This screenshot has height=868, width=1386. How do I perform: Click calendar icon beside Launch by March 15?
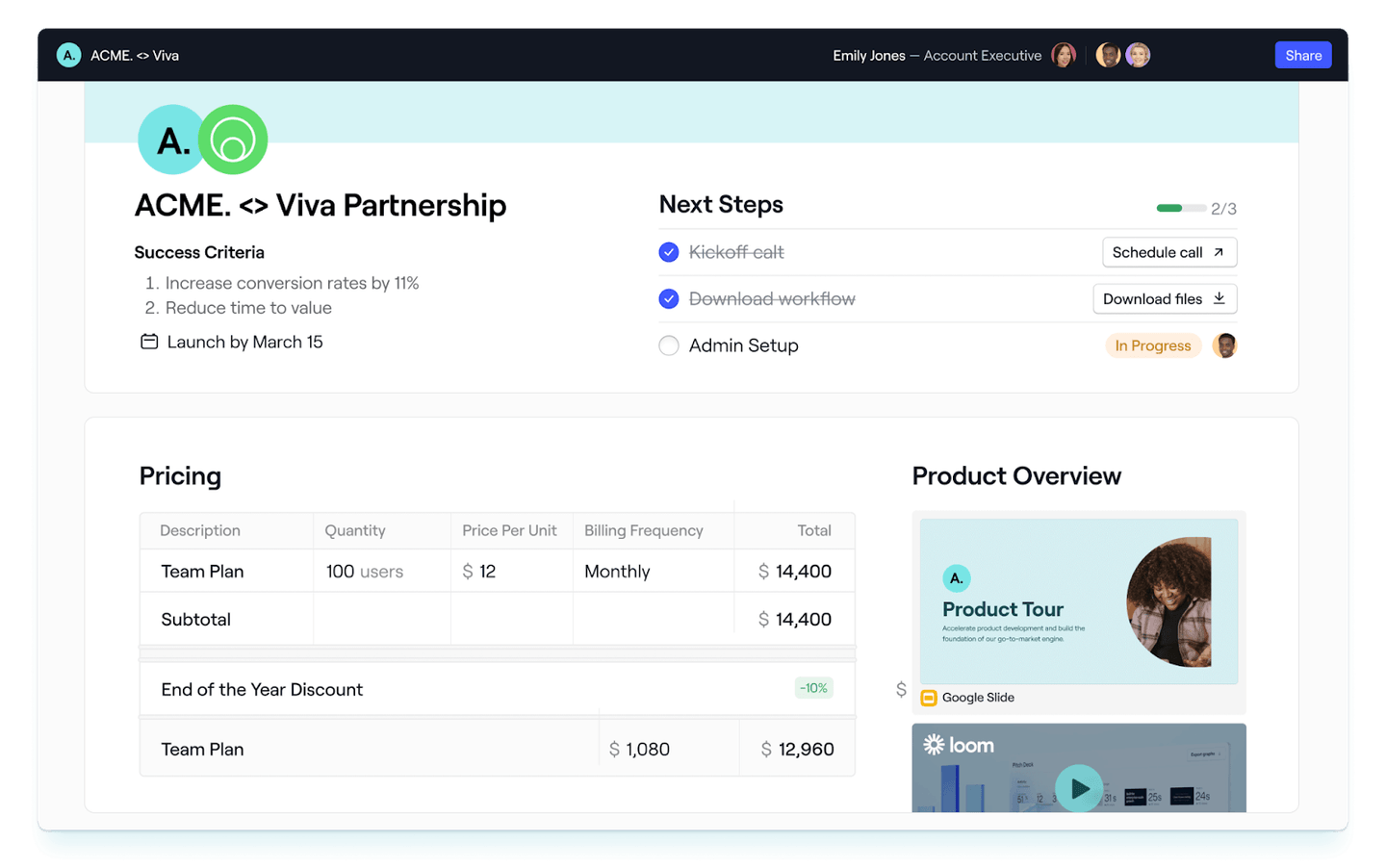(x=149, y=342)
